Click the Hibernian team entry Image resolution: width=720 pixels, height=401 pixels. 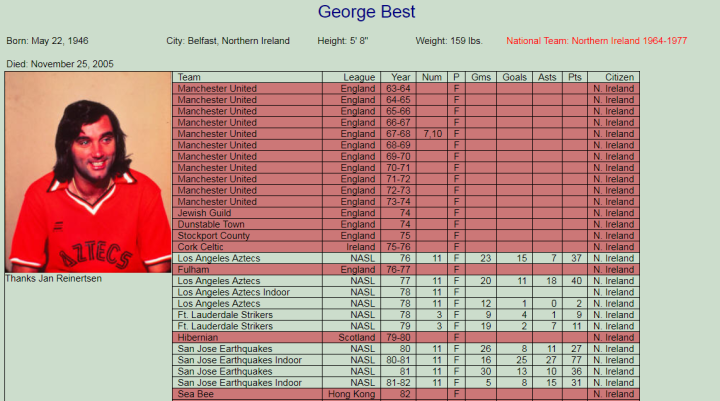tap(199, 337)
